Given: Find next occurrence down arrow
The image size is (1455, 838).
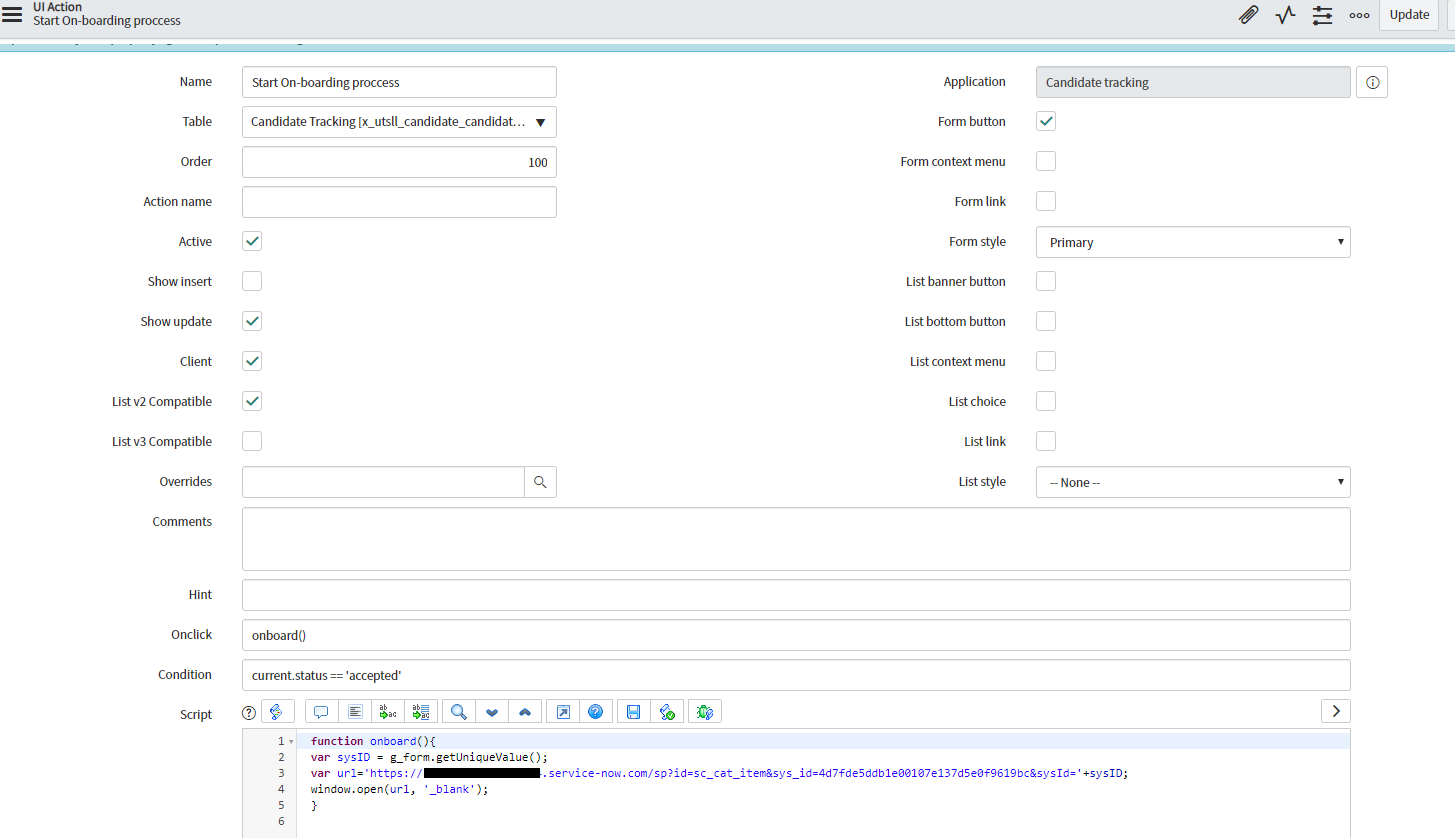Looking at the screenshot, I should pyautogui.click(x=492, y=712).
